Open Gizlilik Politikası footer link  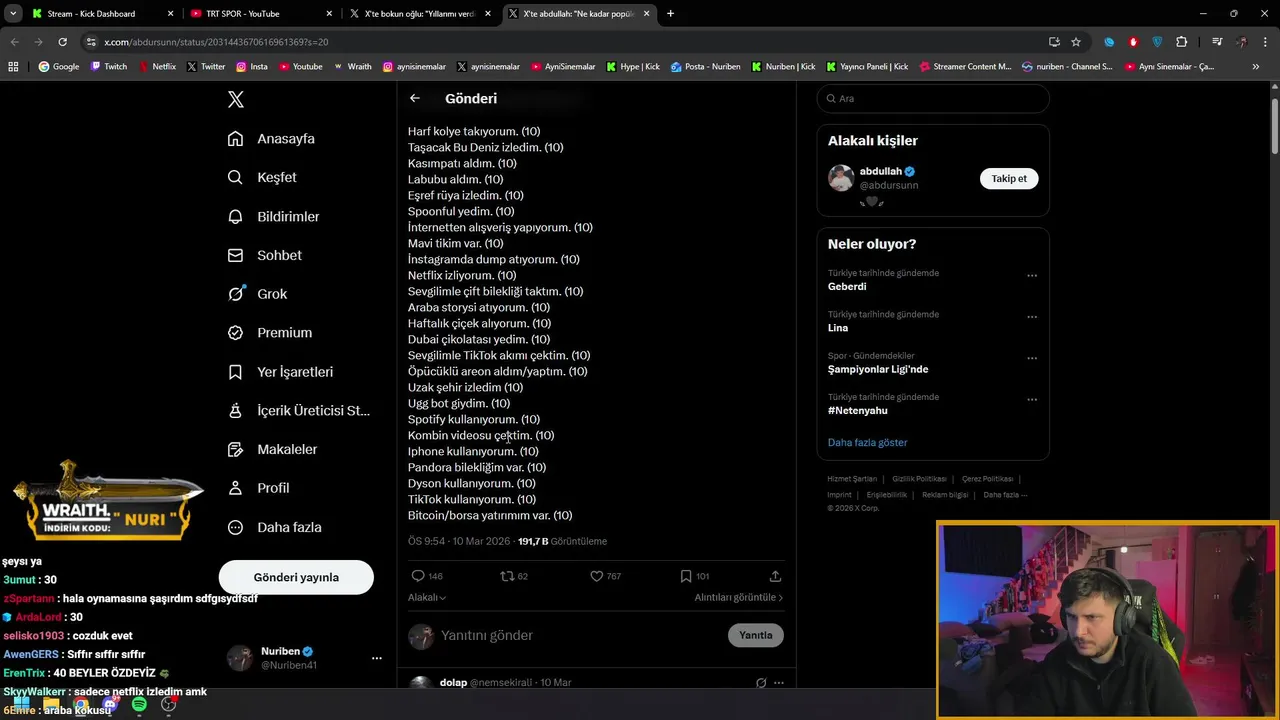click(x=919, y=479)
